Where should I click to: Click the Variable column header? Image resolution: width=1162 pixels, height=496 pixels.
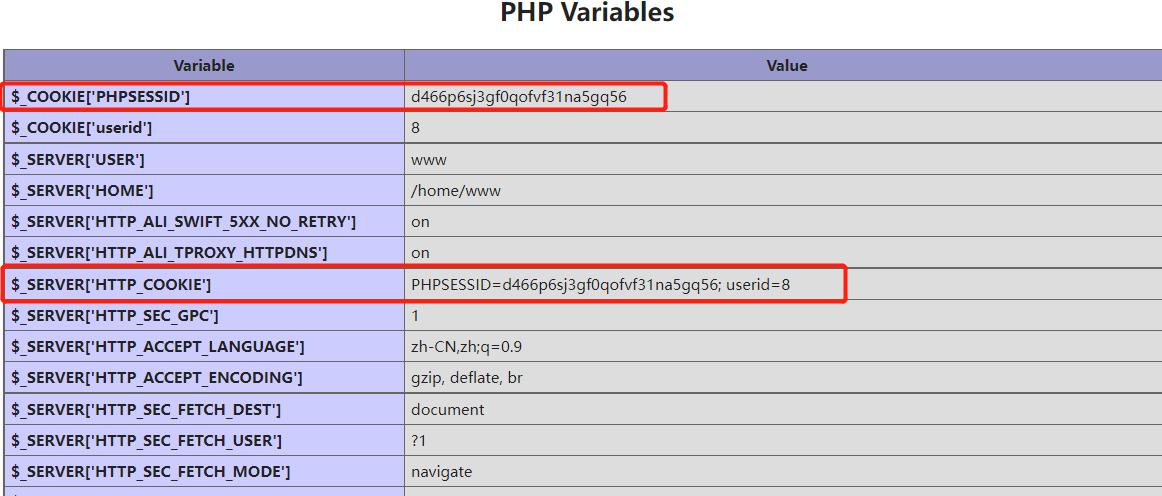(x=204, y=65)
